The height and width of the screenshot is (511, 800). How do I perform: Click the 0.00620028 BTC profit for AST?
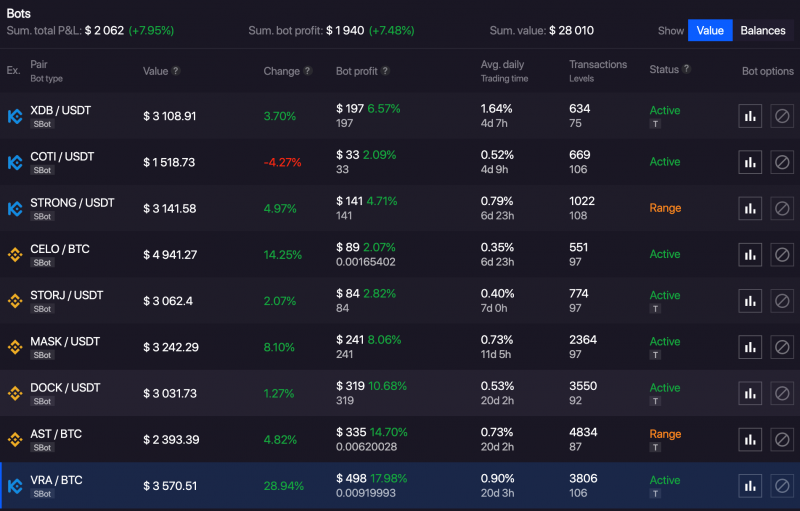pyautogui.click(x=366, y=447)
